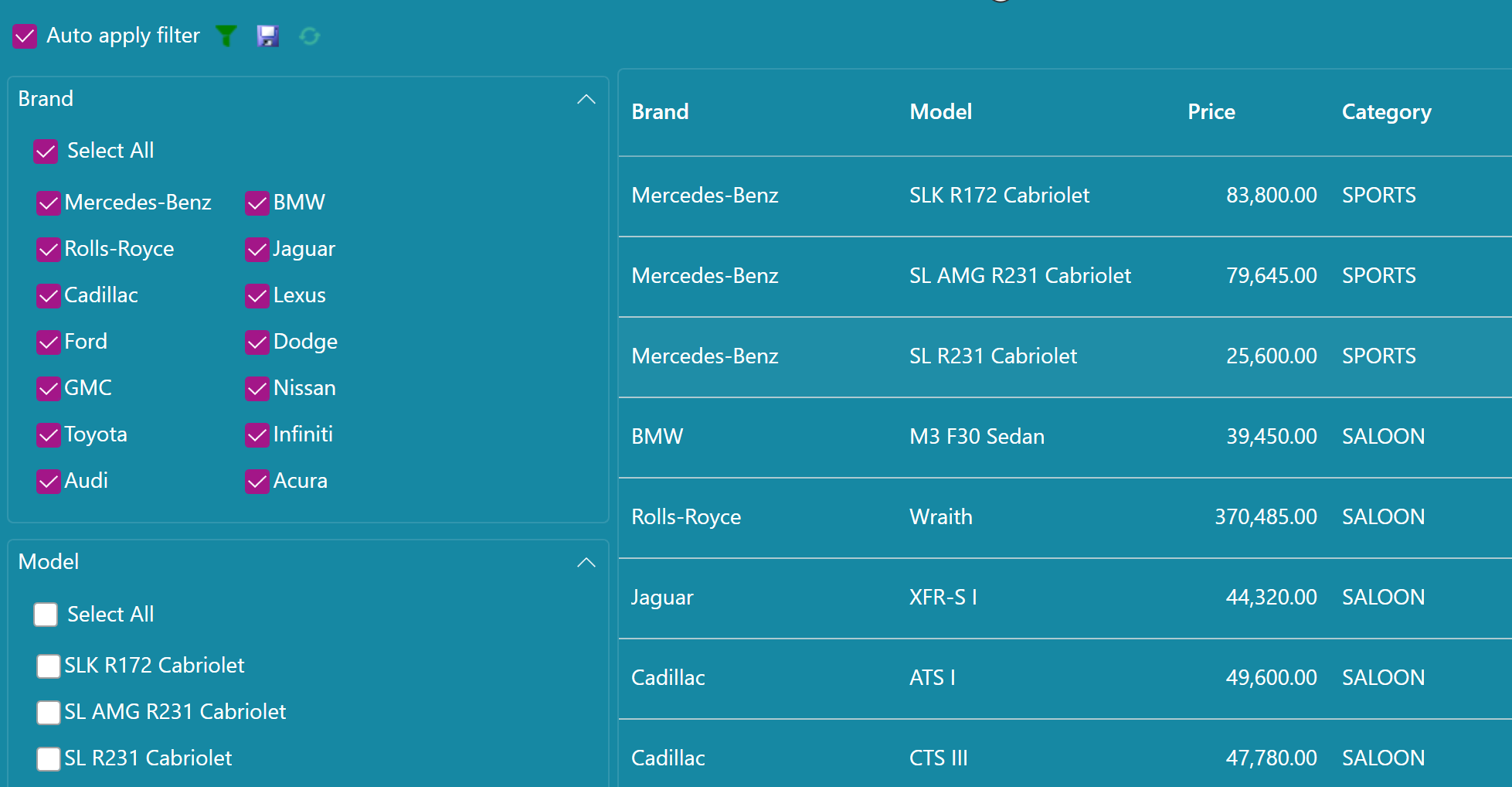Disable the Auto apply filter option
1512x787 pixels.
click(24, 36)
